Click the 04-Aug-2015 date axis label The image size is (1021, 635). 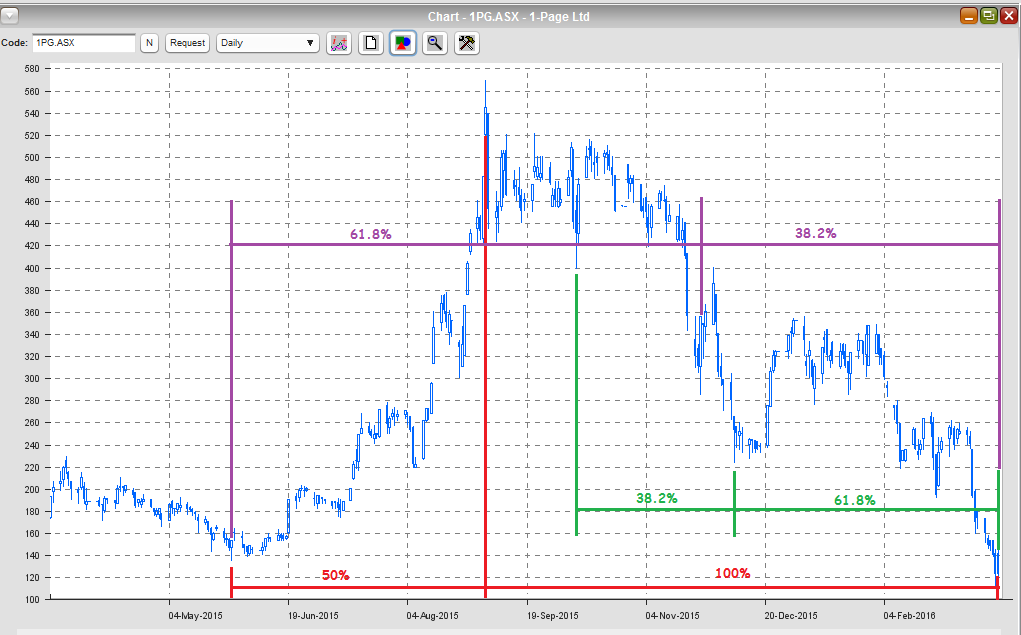432,615
